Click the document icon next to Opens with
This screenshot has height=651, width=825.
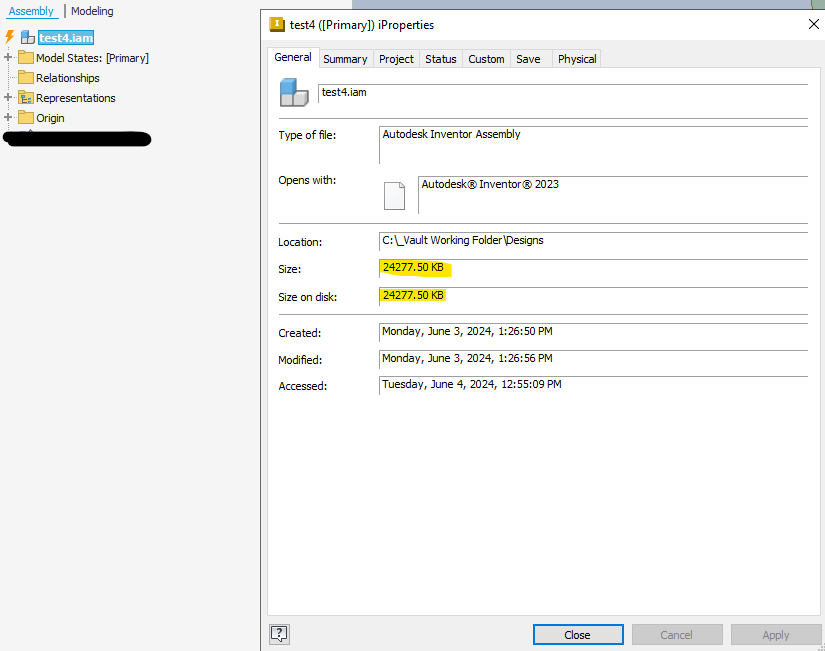(395, 194)
